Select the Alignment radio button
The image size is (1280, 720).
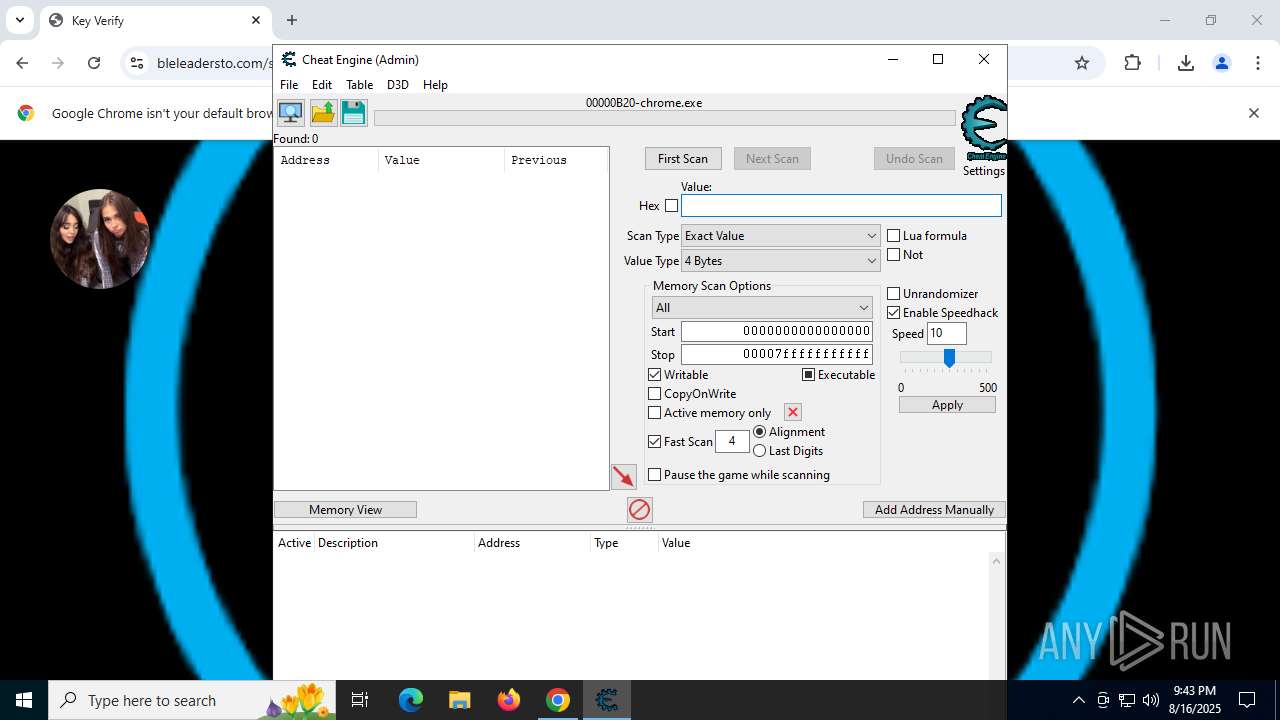coord(760,432)
